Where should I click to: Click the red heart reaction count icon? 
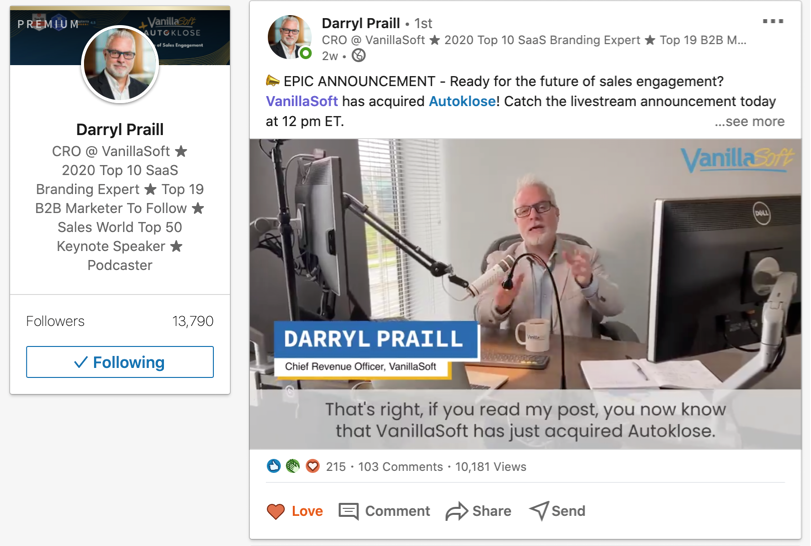pos(312,466)
